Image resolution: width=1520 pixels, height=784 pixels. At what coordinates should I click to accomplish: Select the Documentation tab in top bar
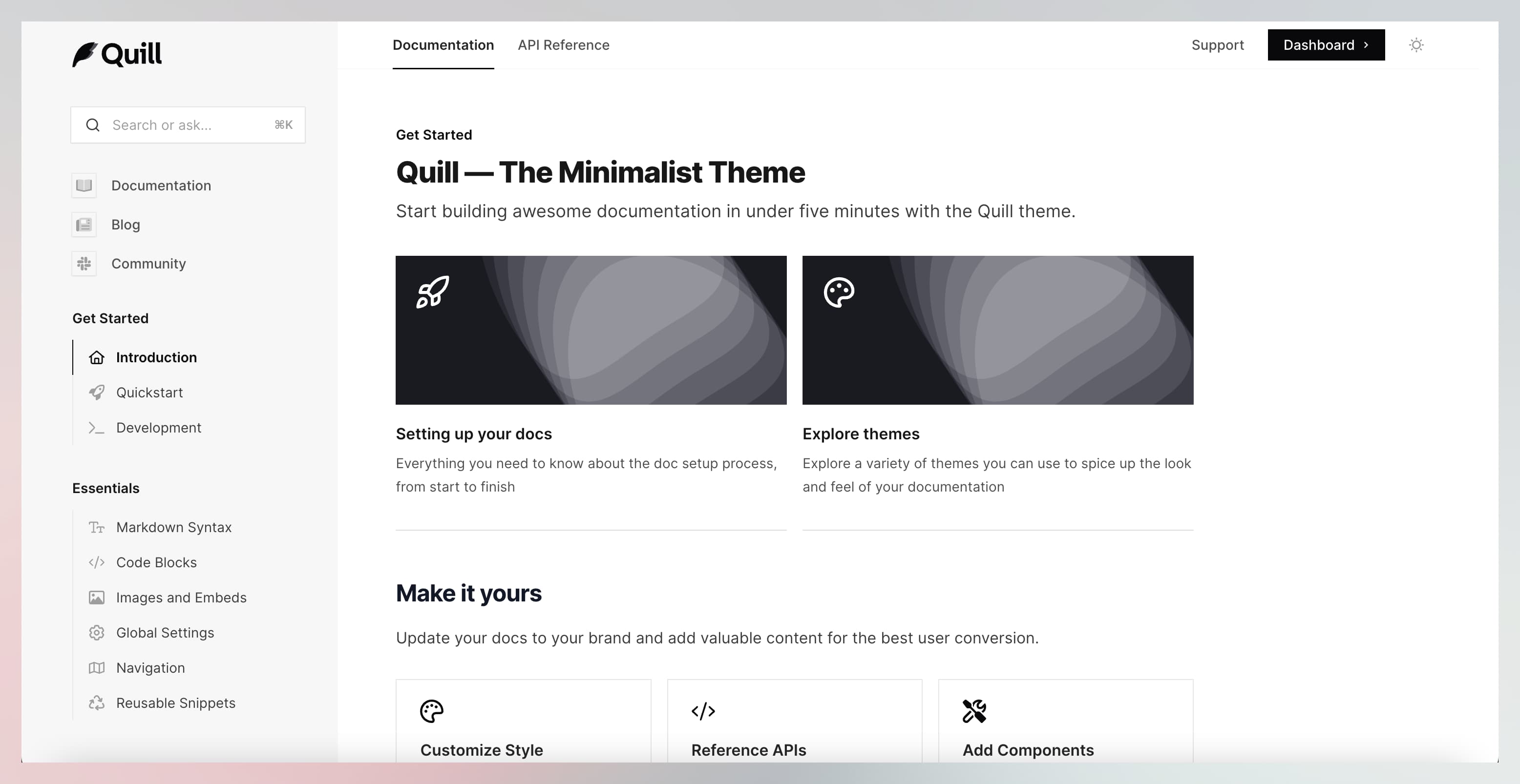click(443, 45)
